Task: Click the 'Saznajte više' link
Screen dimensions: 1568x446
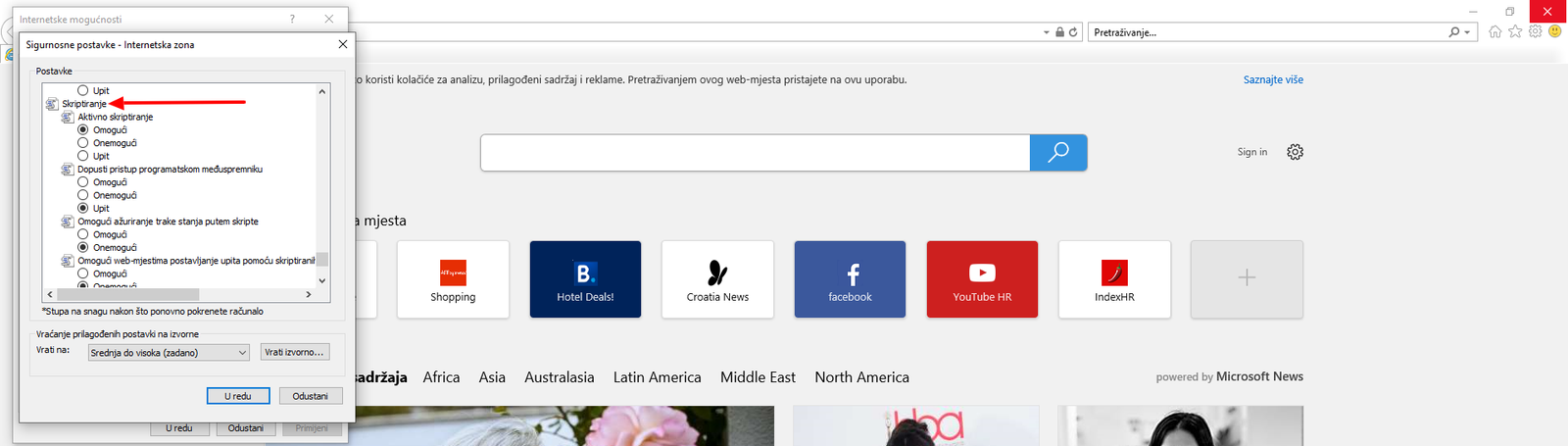Action: click(1273, 80)
